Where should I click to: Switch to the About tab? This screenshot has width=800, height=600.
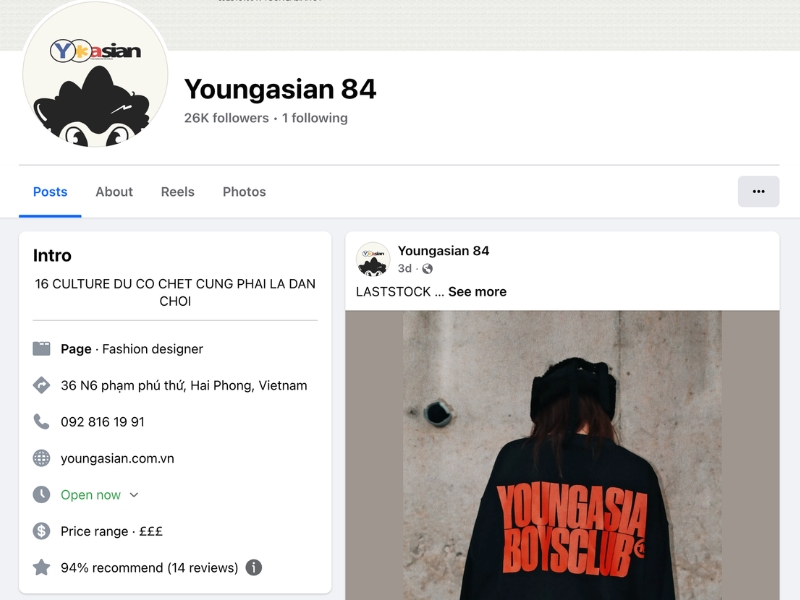(114, 192)
